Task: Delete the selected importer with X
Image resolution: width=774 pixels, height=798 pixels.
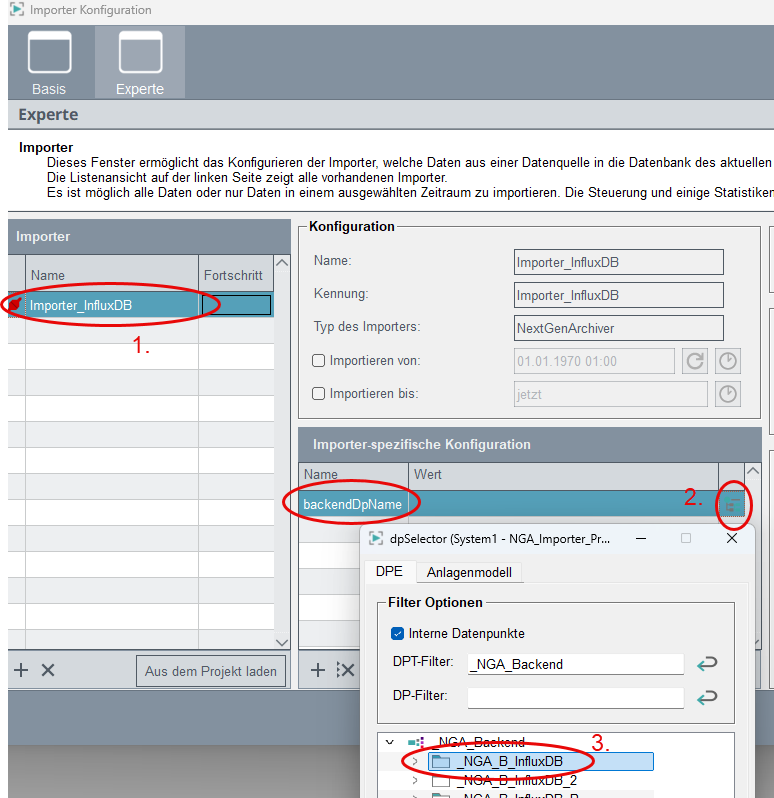Action: coord(48,670)
